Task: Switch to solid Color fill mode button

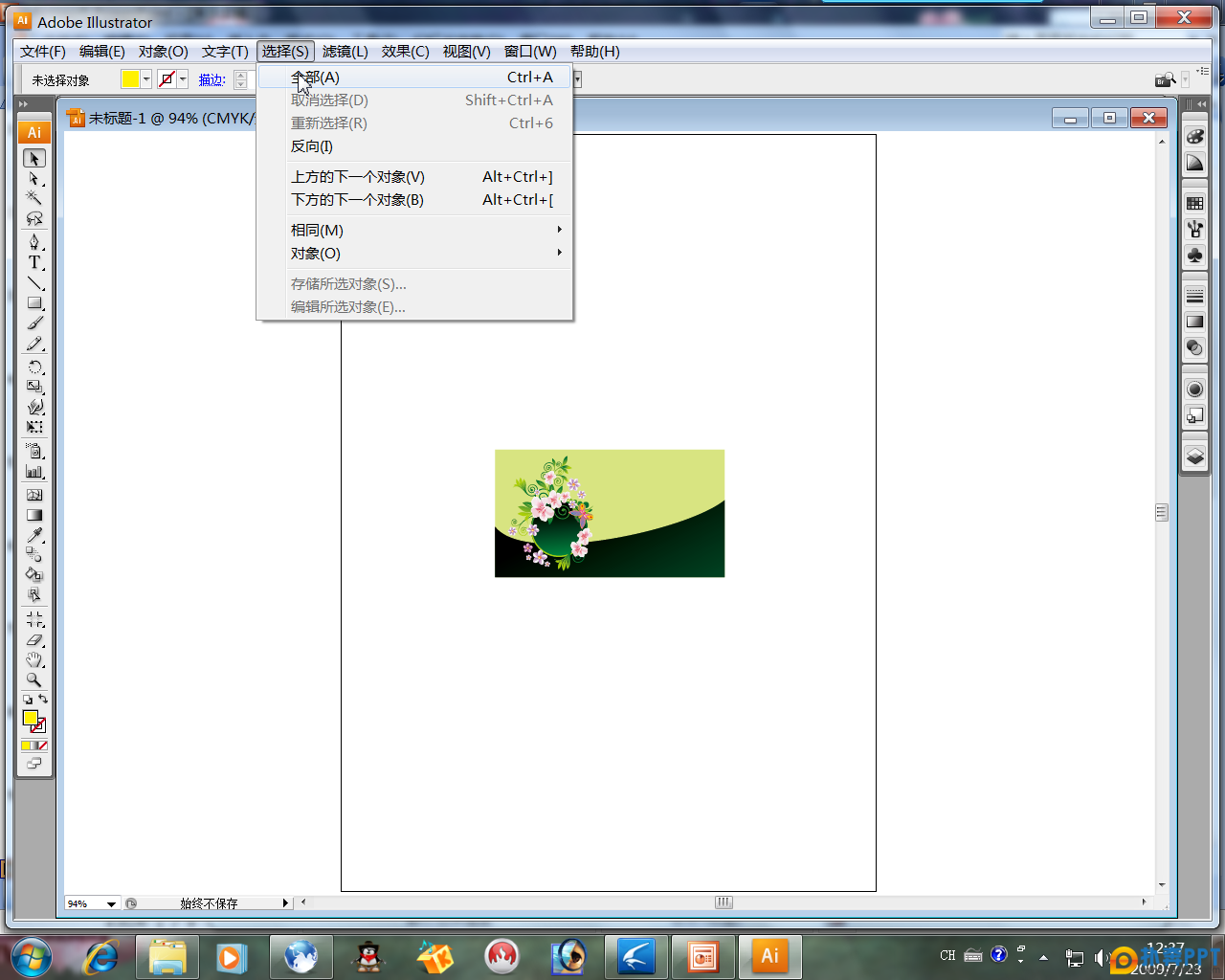Action: tap(26, 746)
